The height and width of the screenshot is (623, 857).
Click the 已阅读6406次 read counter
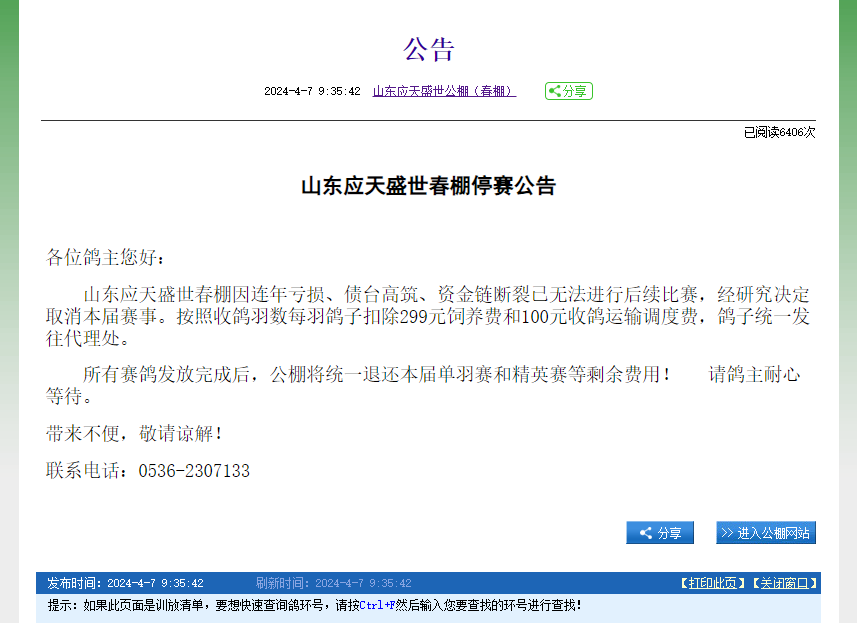pyautogui.click(x=779, y=132)
